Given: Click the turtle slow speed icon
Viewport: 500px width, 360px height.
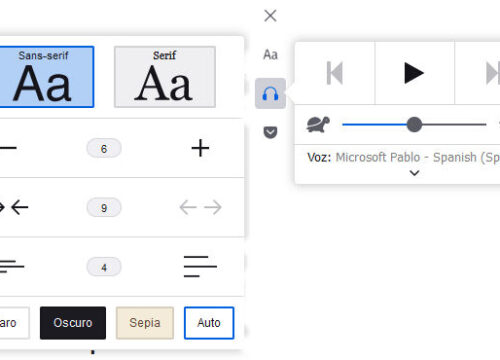Looking at the screenshot, I should (318, 124).
